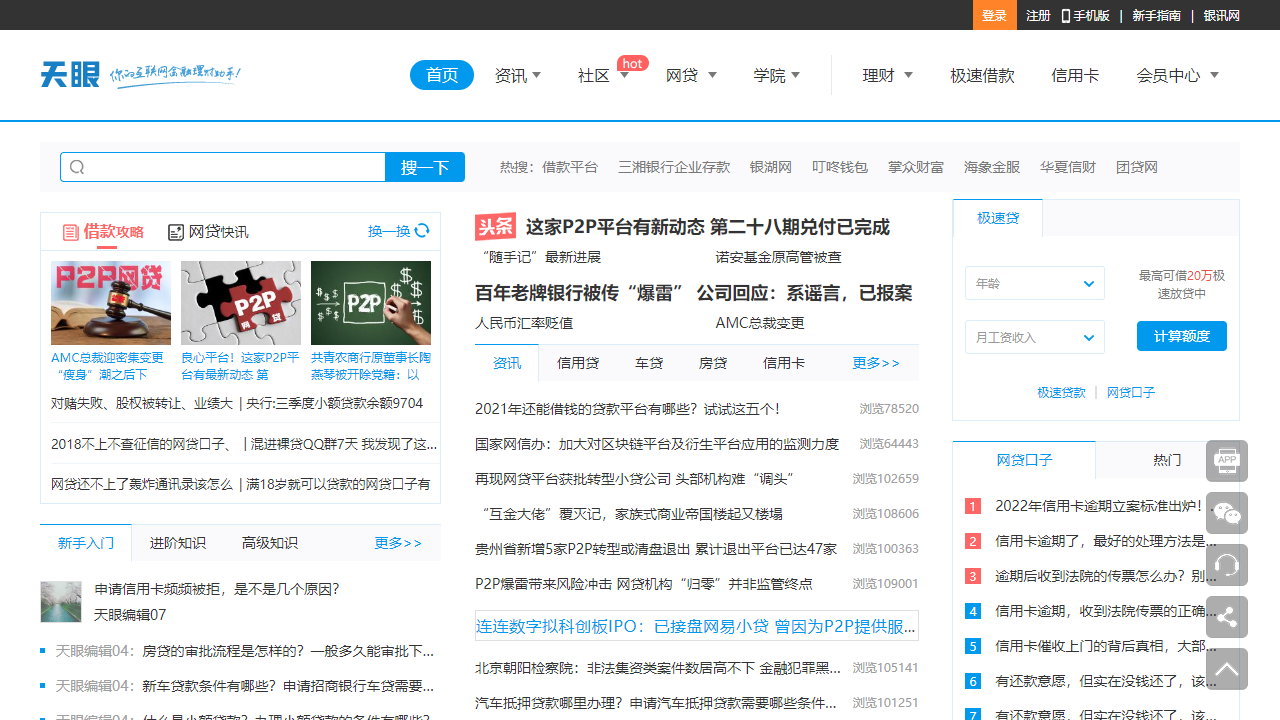1280x720 pixels.
Task: Open the P2P gavel article thumbnail
Action: click(x=111, y=303)
